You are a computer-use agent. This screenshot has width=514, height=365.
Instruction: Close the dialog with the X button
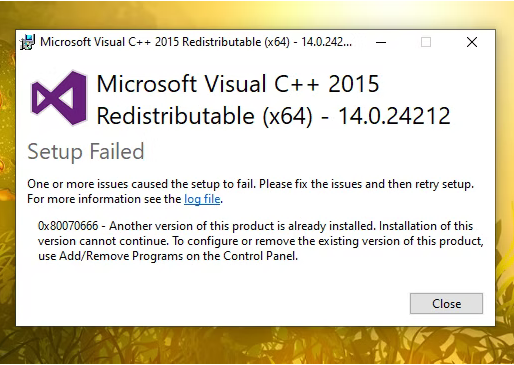tap(472, 42)
